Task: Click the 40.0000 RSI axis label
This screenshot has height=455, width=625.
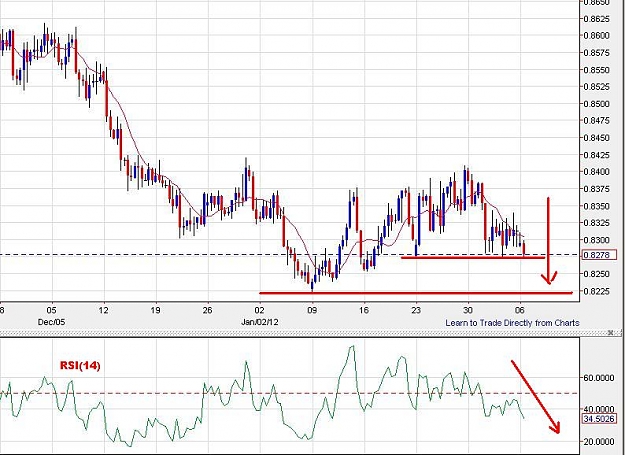Action: 598,409
